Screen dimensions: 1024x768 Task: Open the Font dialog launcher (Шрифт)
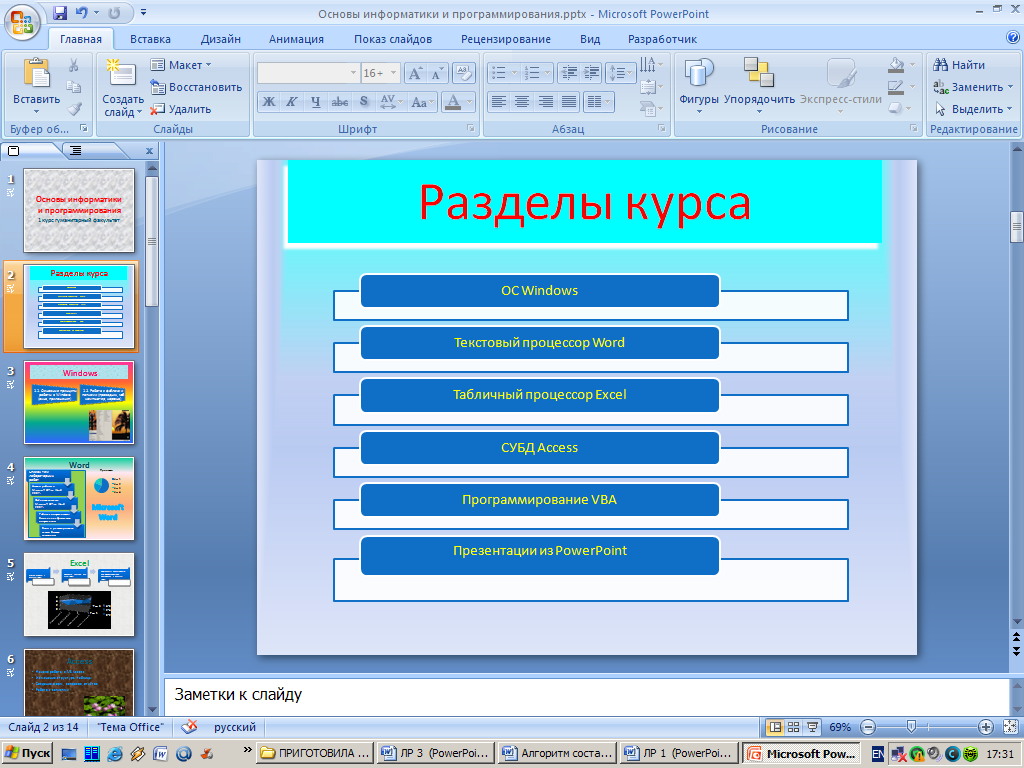pos(471,129)
